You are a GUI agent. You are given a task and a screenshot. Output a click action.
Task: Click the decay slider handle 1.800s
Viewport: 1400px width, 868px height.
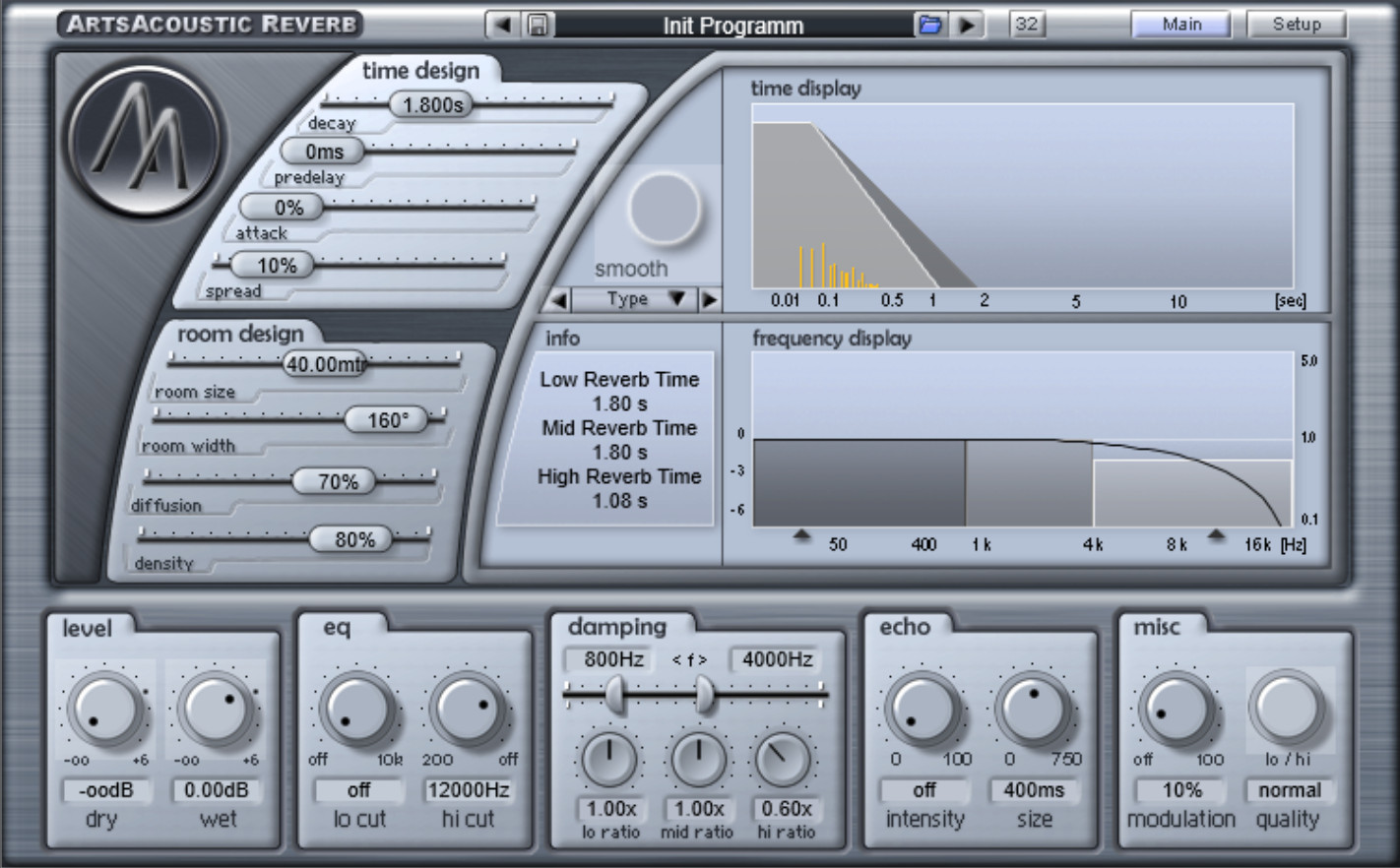click(x=431, y=104)
